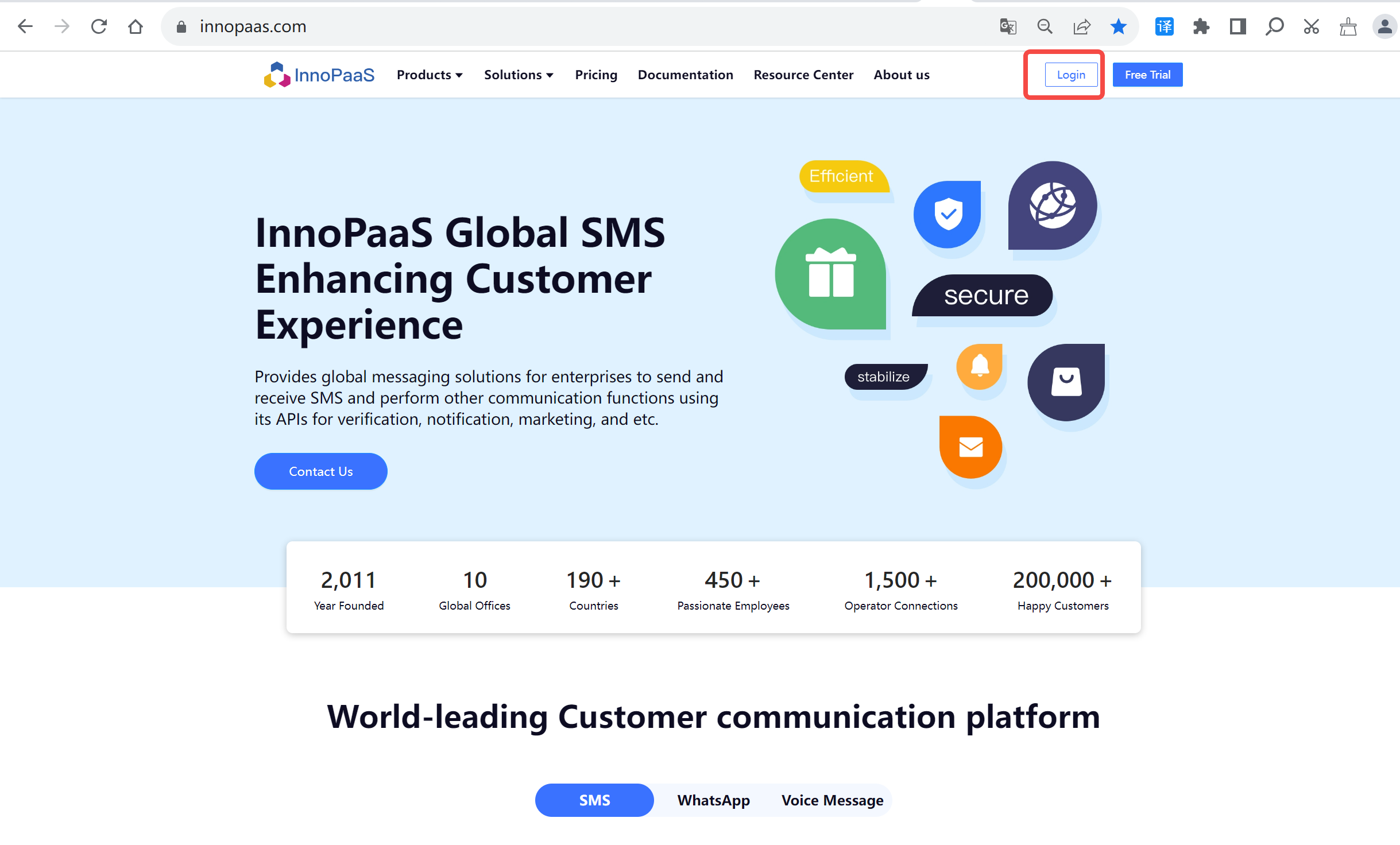
Task: Click the share page icon
Action: tap(1082, 26)
